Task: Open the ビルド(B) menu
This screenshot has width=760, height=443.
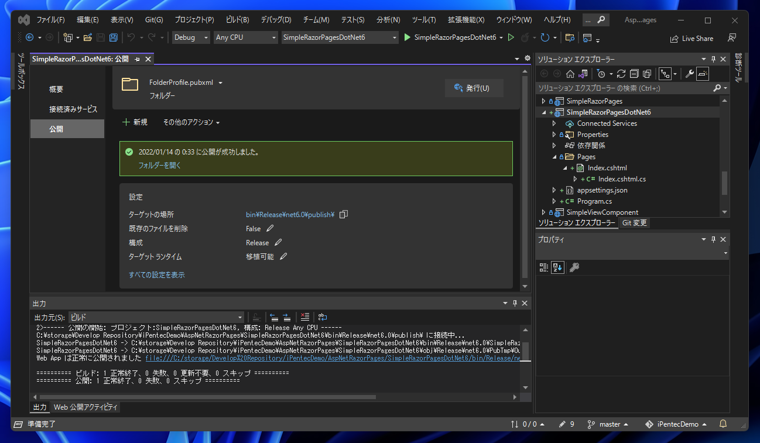Action: (238, 20)
